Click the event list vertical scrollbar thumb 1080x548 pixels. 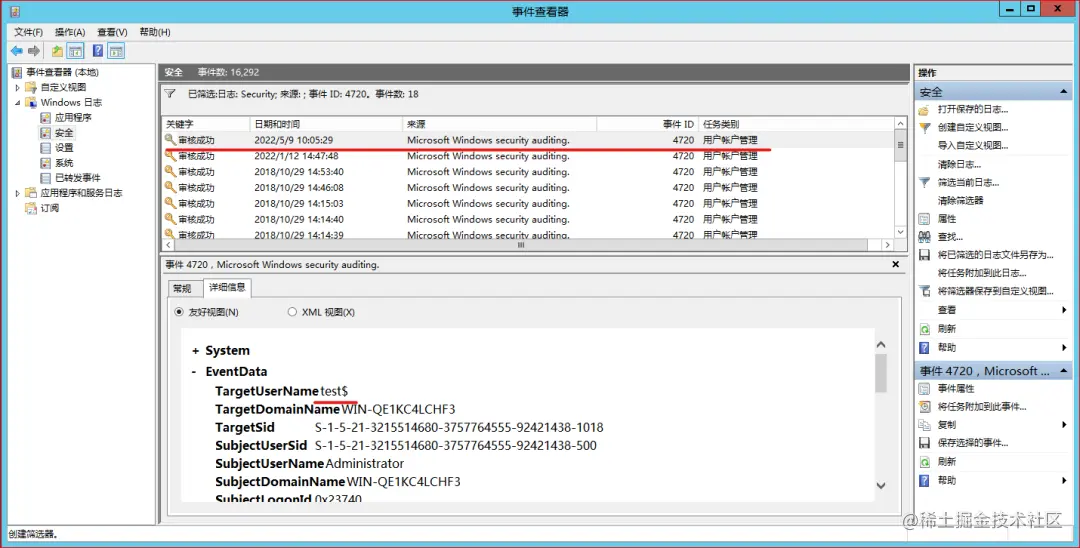pyautogui.click(x=900, y=145)
